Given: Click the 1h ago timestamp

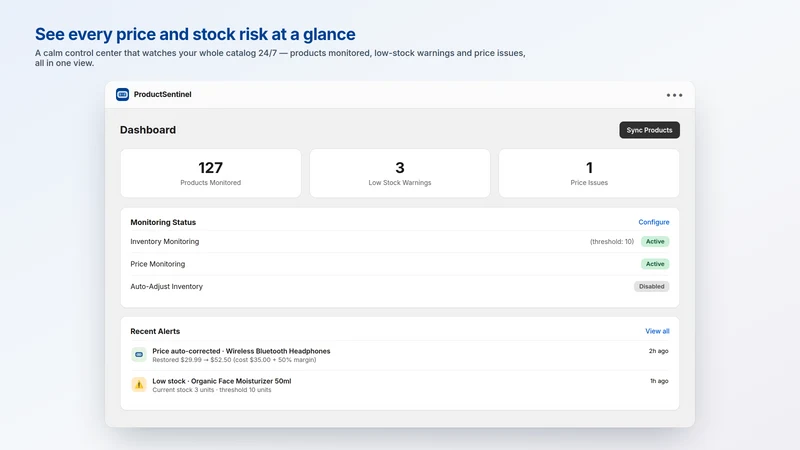Looking at the screenshot, I should coord(659,381).
